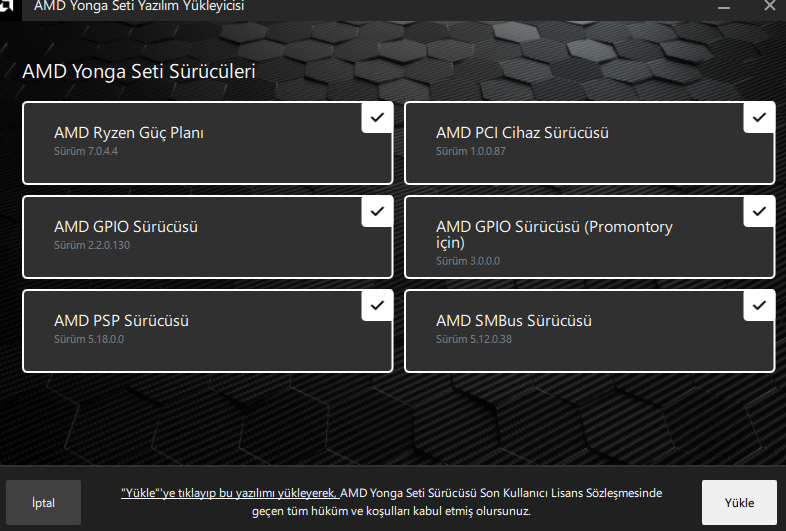
Task: Minimize the AMD installer window
Action: pos(722,6)
